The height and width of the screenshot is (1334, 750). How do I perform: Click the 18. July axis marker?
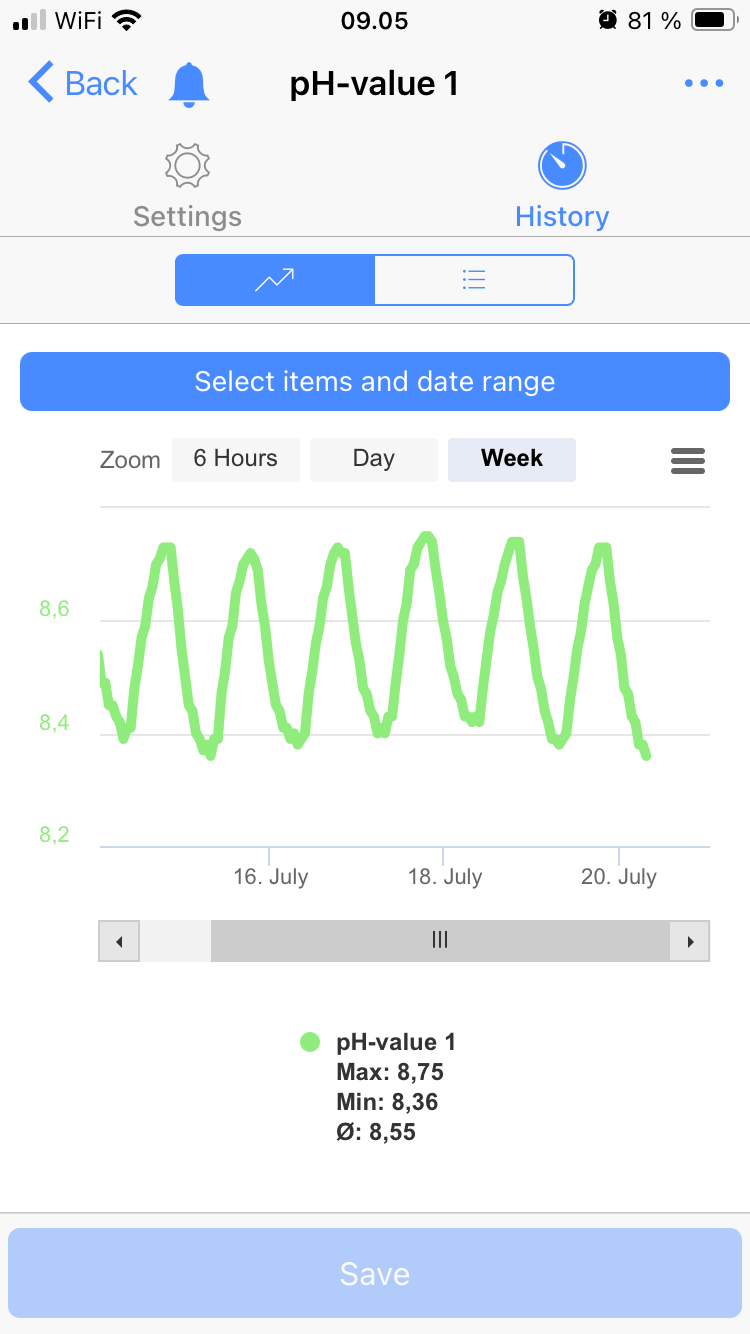(x=444, y=877)
